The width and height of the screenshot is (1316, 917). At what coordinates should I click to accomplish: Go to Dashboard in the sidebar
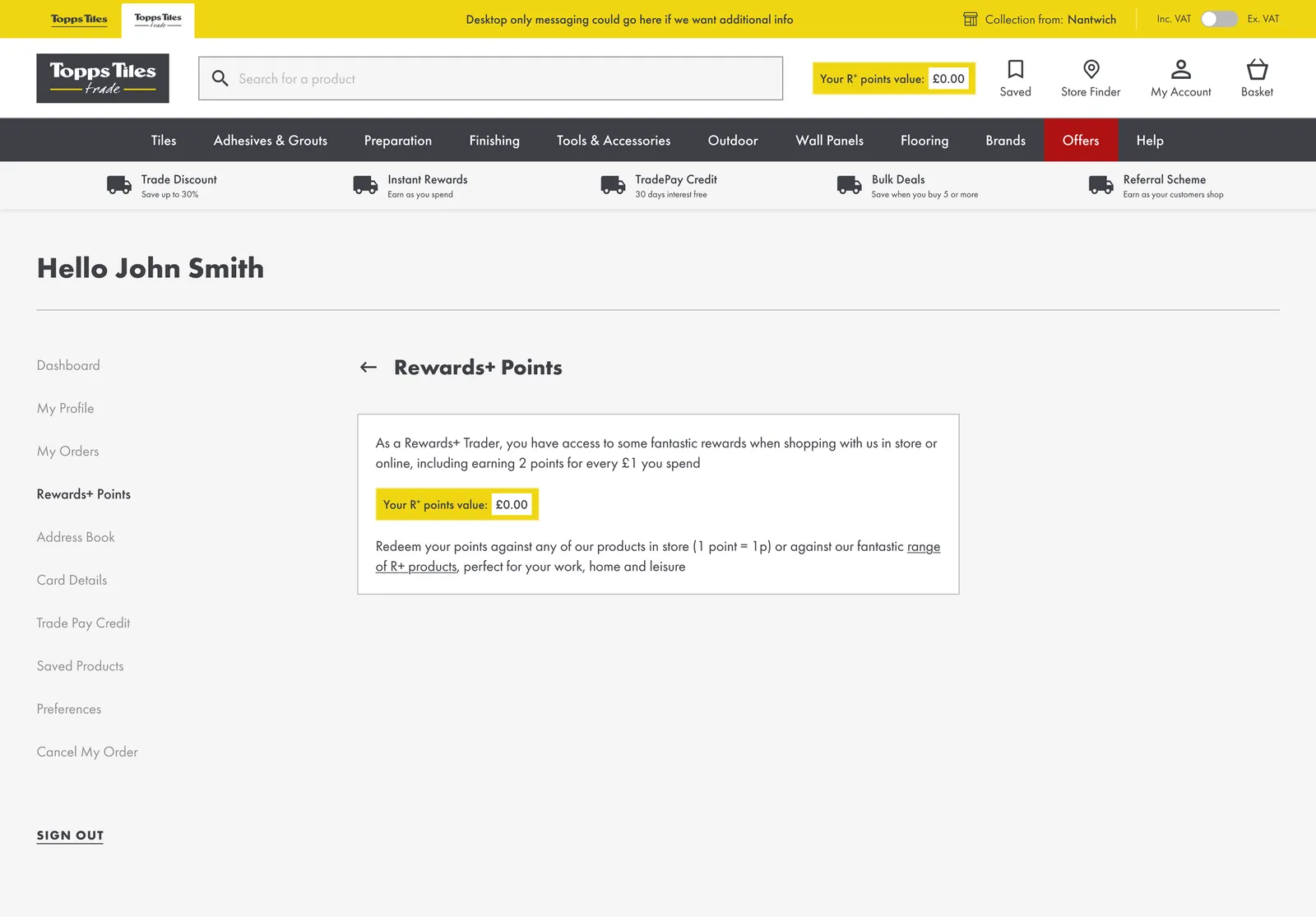[x=68, y=365]
